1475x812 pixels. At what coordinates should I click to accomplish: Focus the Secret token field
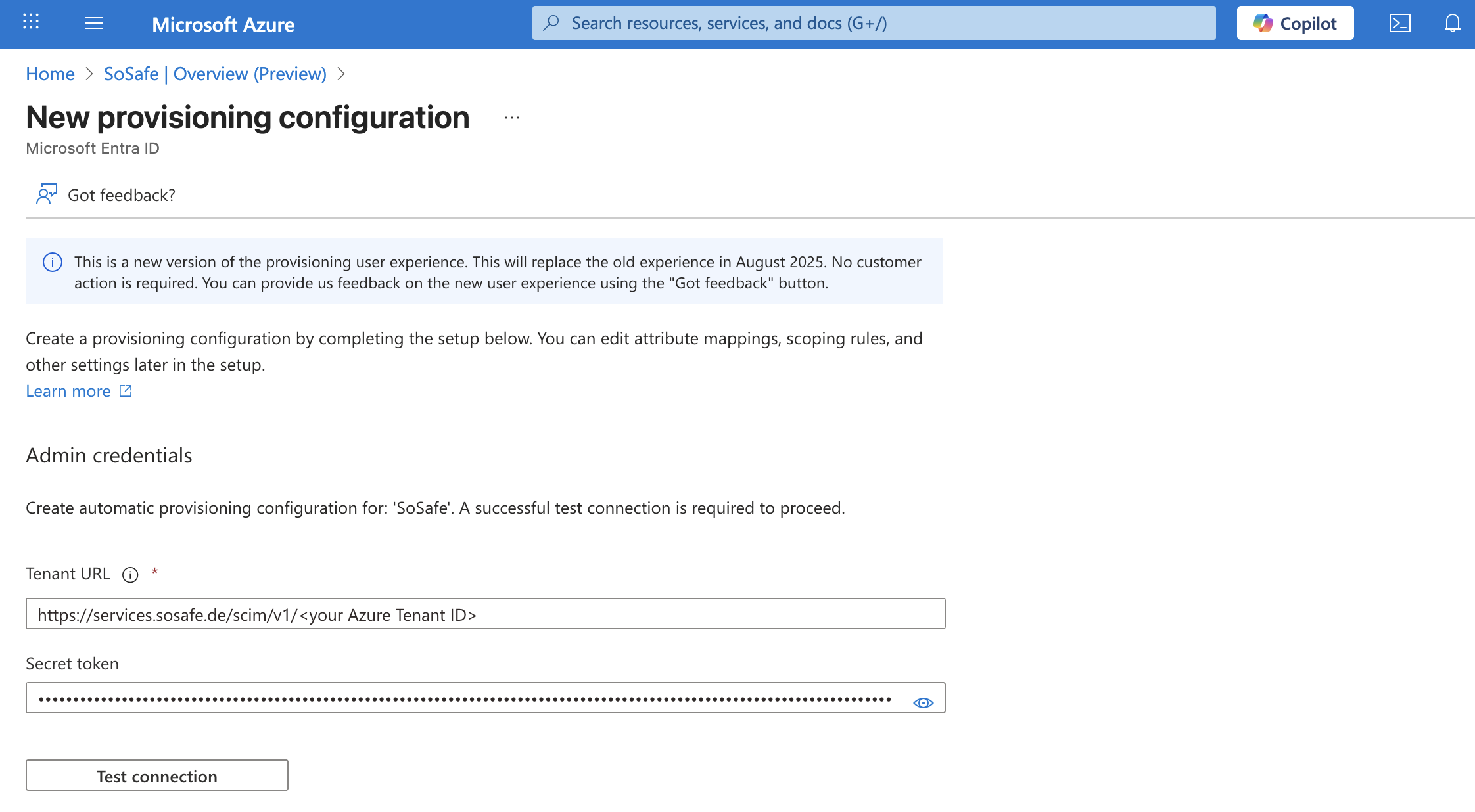coord(460,698)
